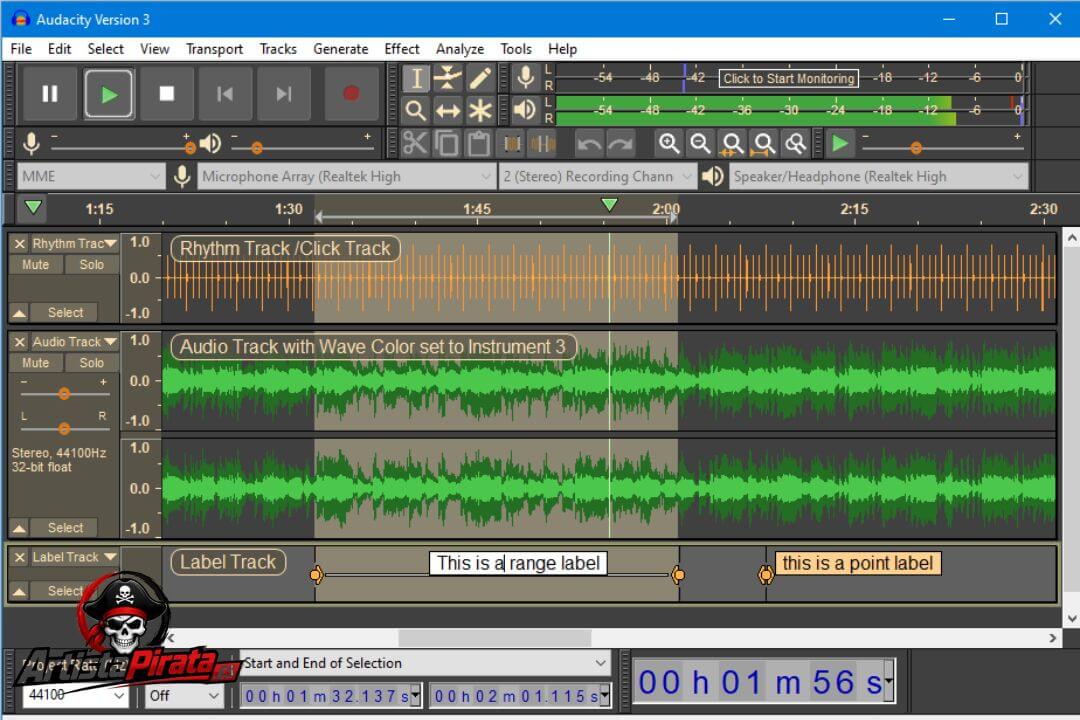Open the Recording Channels dropdown
The width and height of the screenshot is (1080, 720).
tap(596, 176)
